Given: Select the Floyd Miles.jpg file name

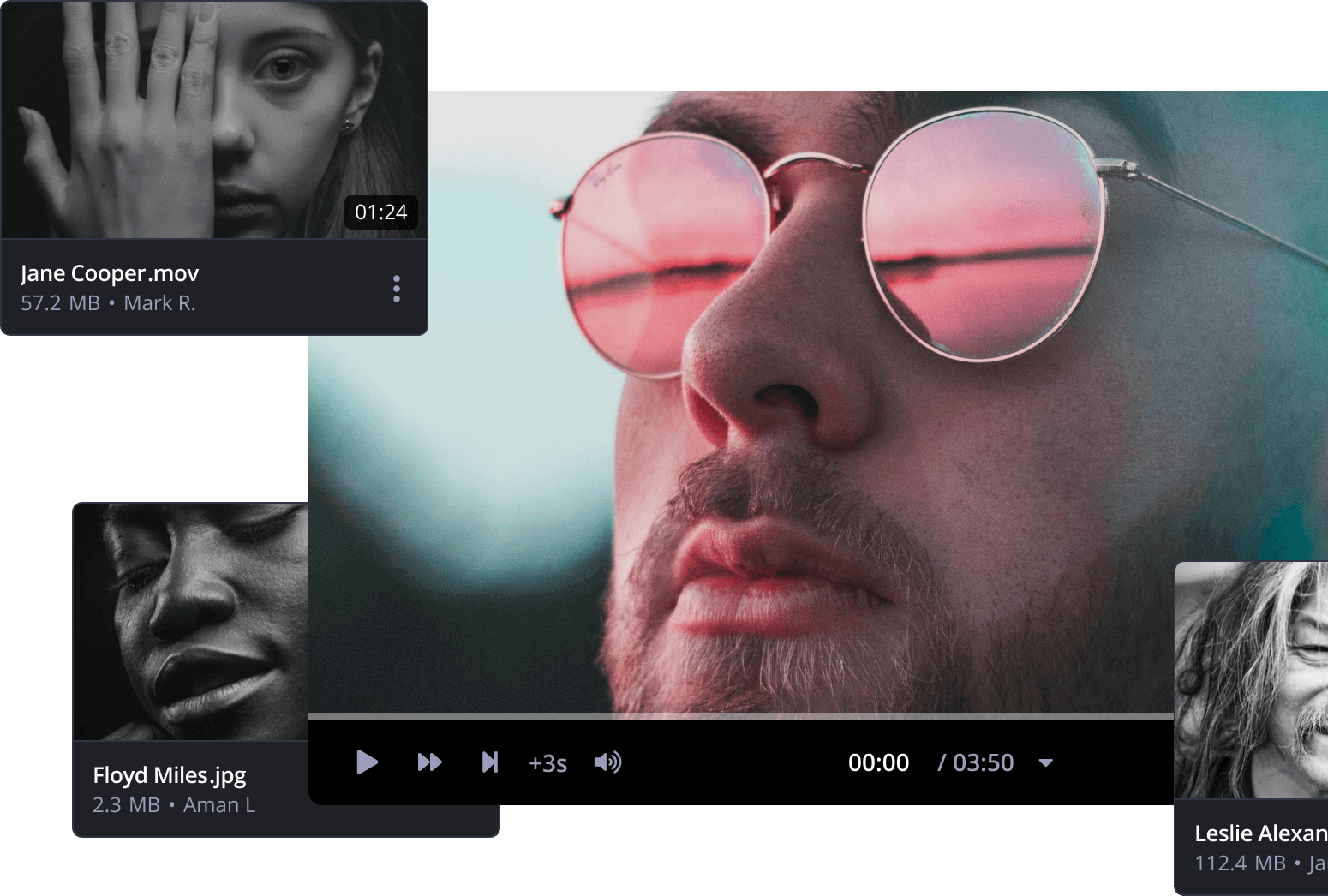Looking at the screenshot, I should (170, 775).
